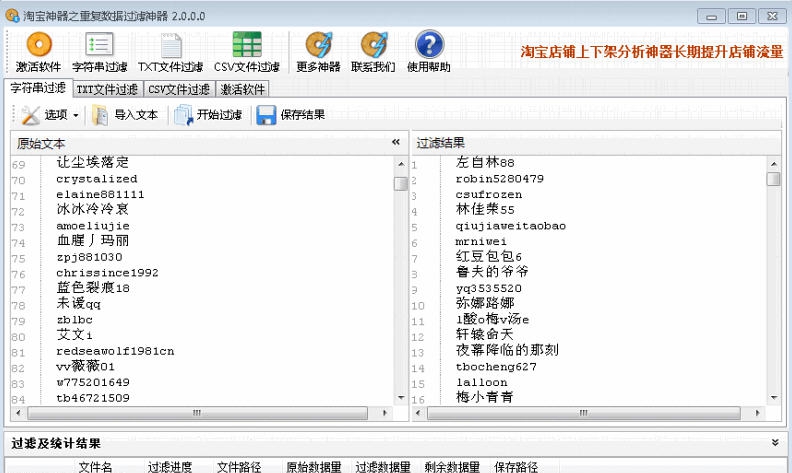Select line 'zpj881030' in original text
The height and width of the screenshot is (473, 792).
coord(89,257)
